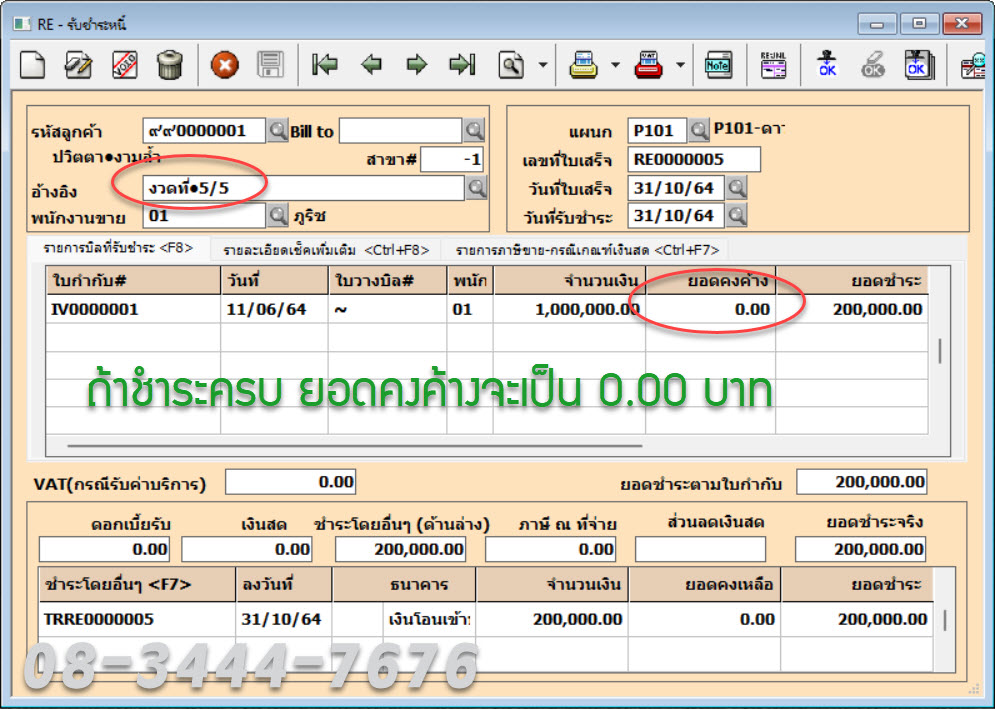This screenshot has width=995, height=709.
Task: Click invoice date cell 11/06/64
Action: point(274,309)
